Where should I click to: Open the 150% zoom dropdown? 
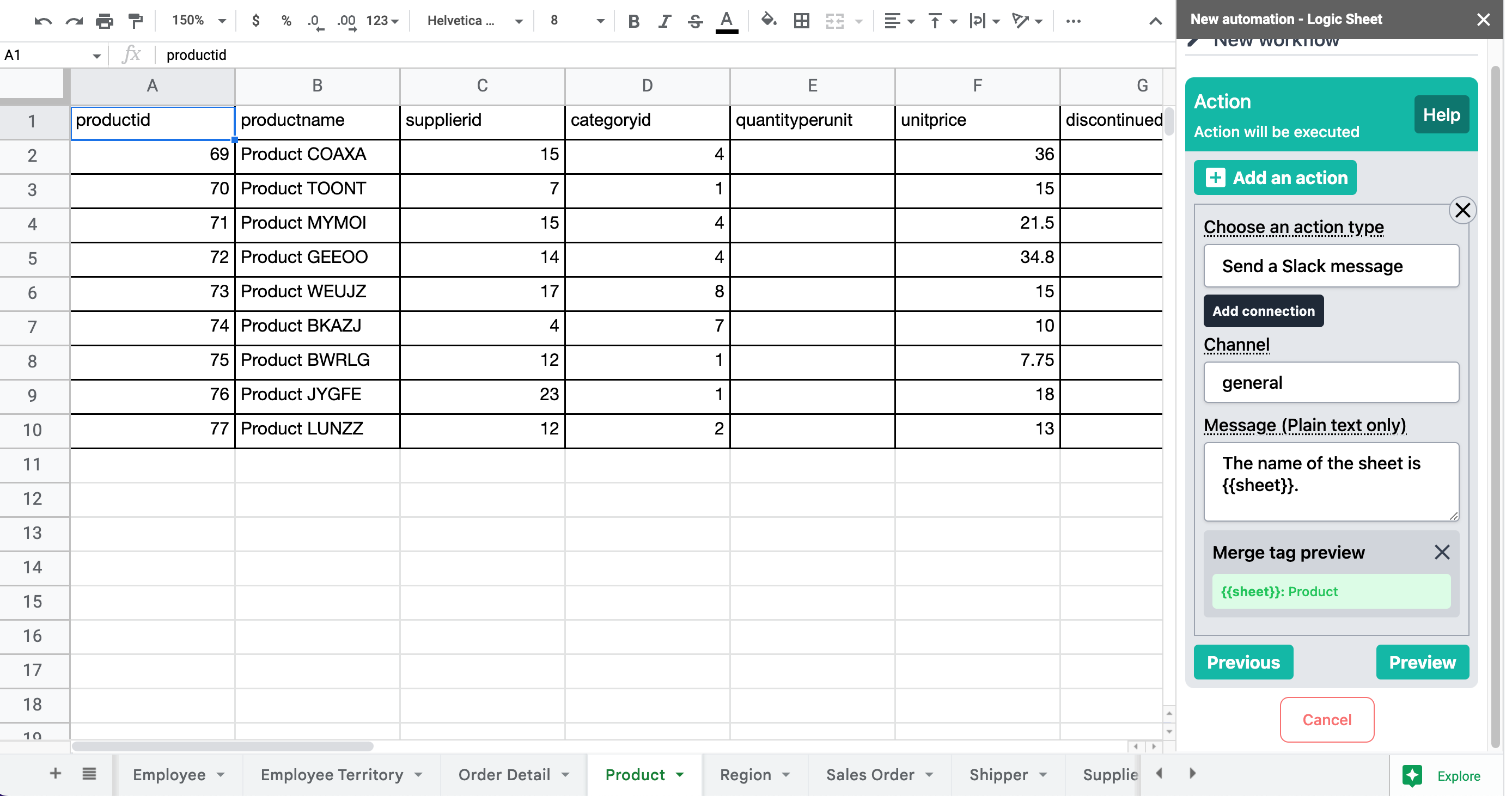point(198,21)
